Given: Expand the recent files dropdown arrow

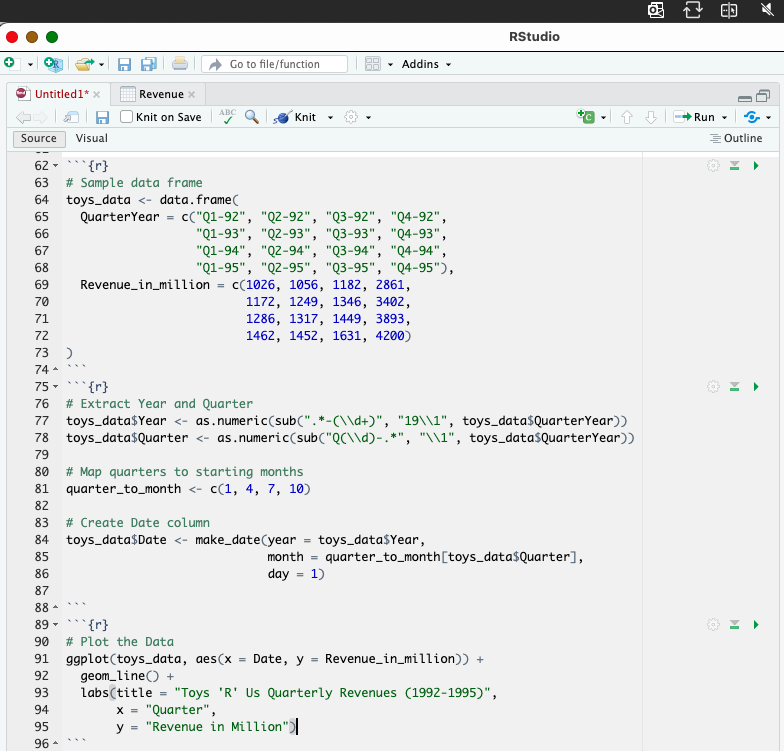Looking at the screenshot, I should [101, 64].
